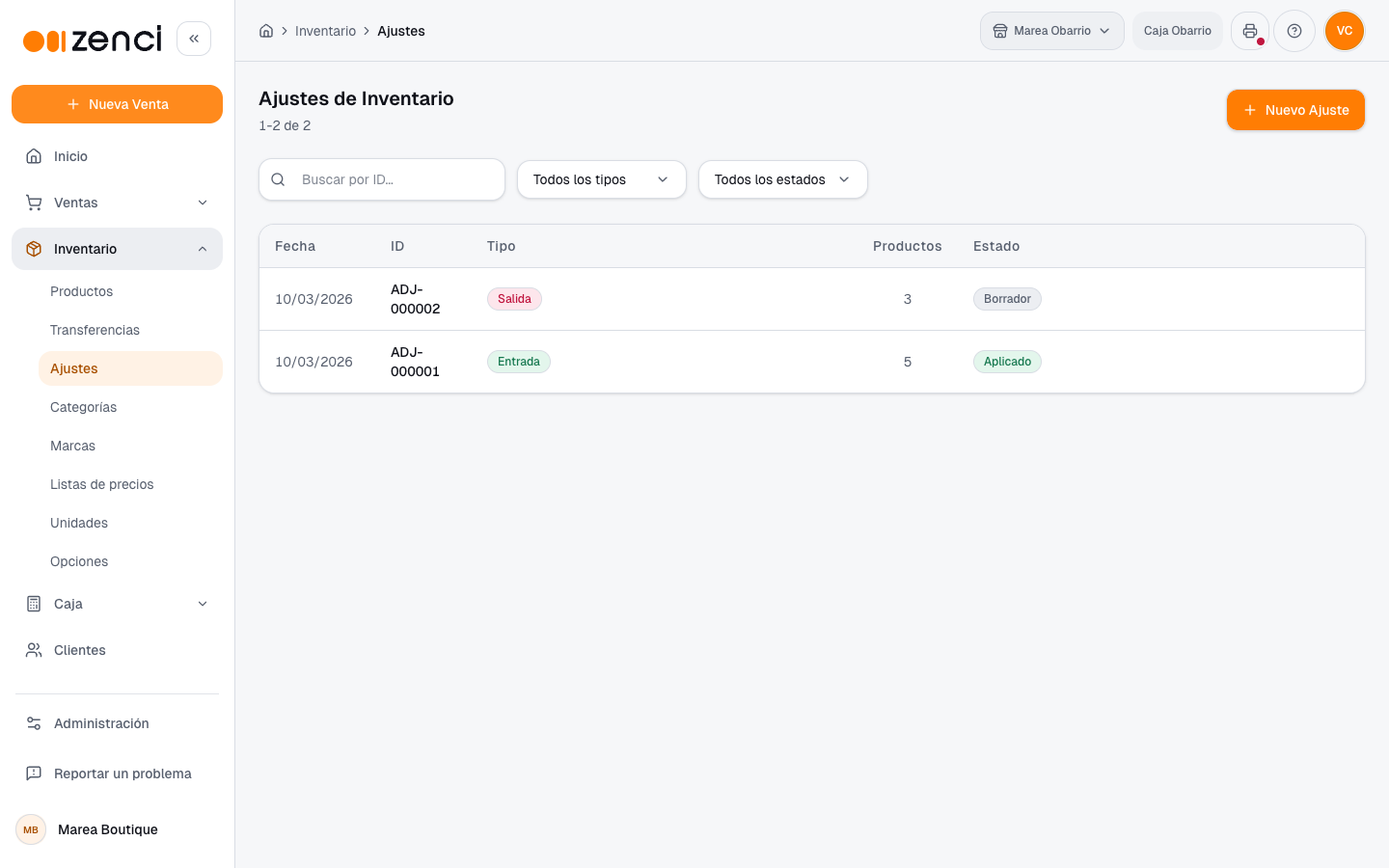Click the MB Marea Boutique avatar
The image size is (1389, 868).
31,829
